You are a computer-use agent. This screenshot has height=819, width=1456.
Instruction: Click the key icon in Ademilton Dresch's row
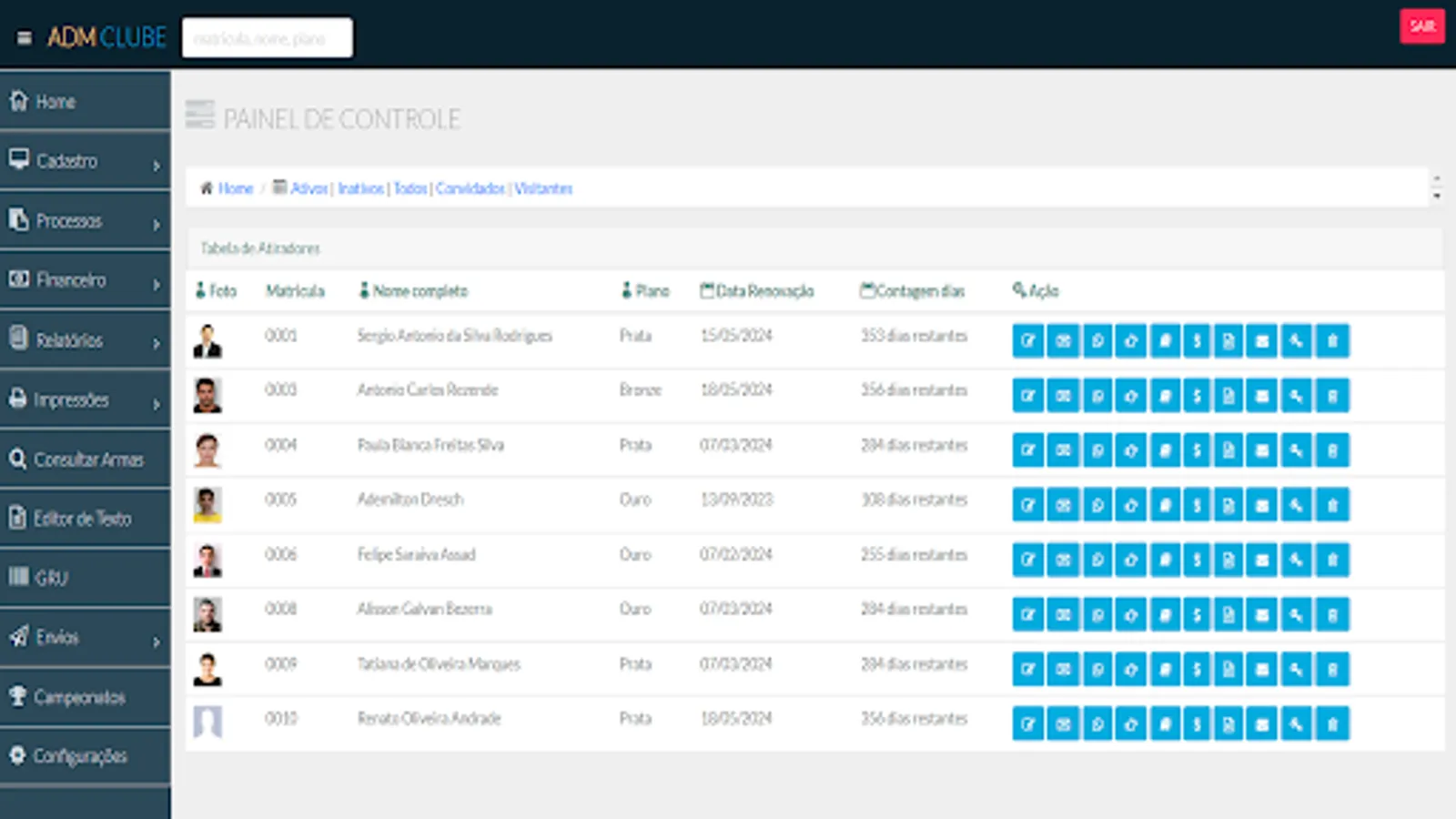pyautogui.click(x=1296, y=505)
